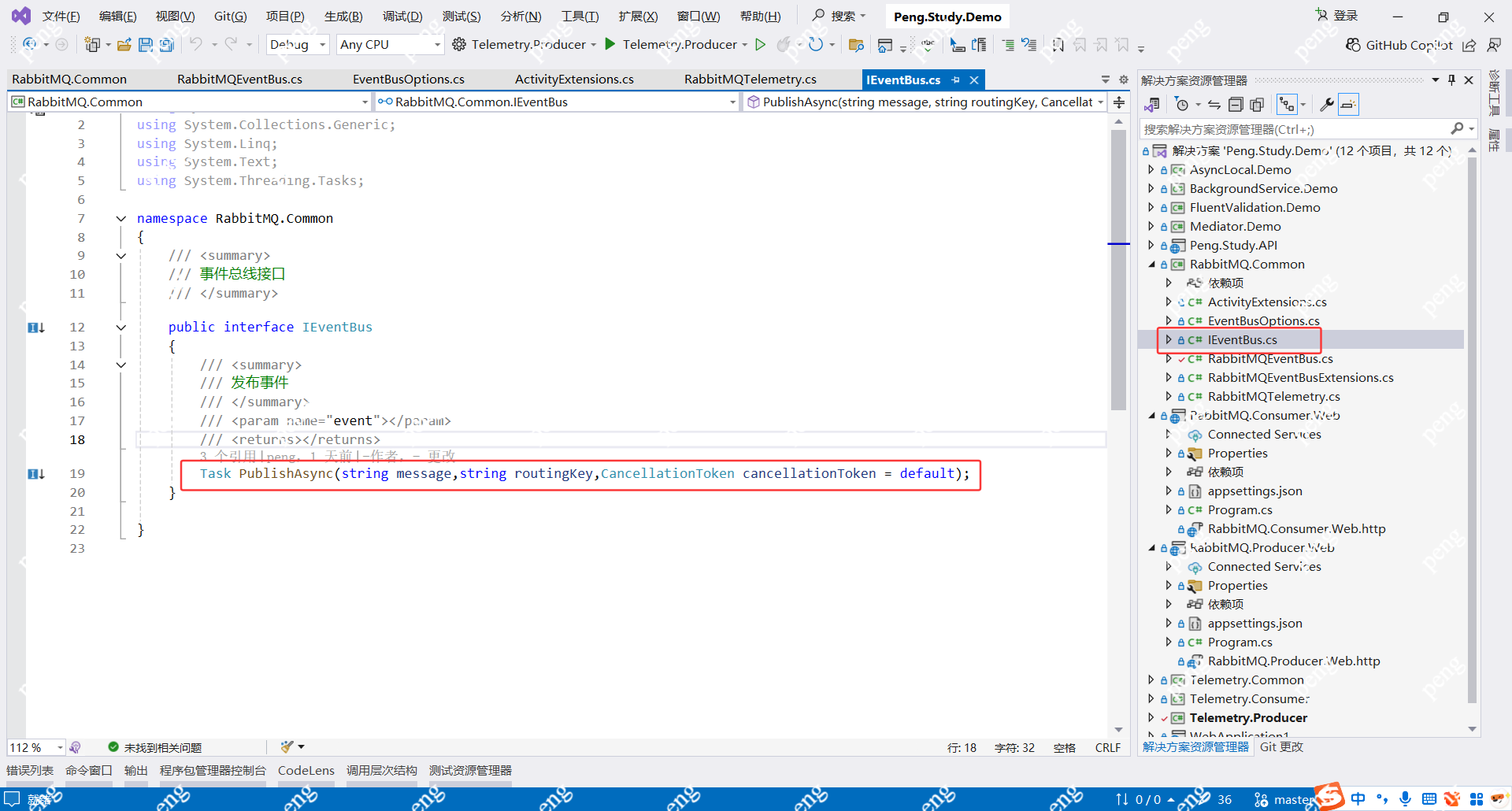Open the 工具(T) menu
Image resolution: width=1512 pixels, height=811 pixels.
click(580, 17)
